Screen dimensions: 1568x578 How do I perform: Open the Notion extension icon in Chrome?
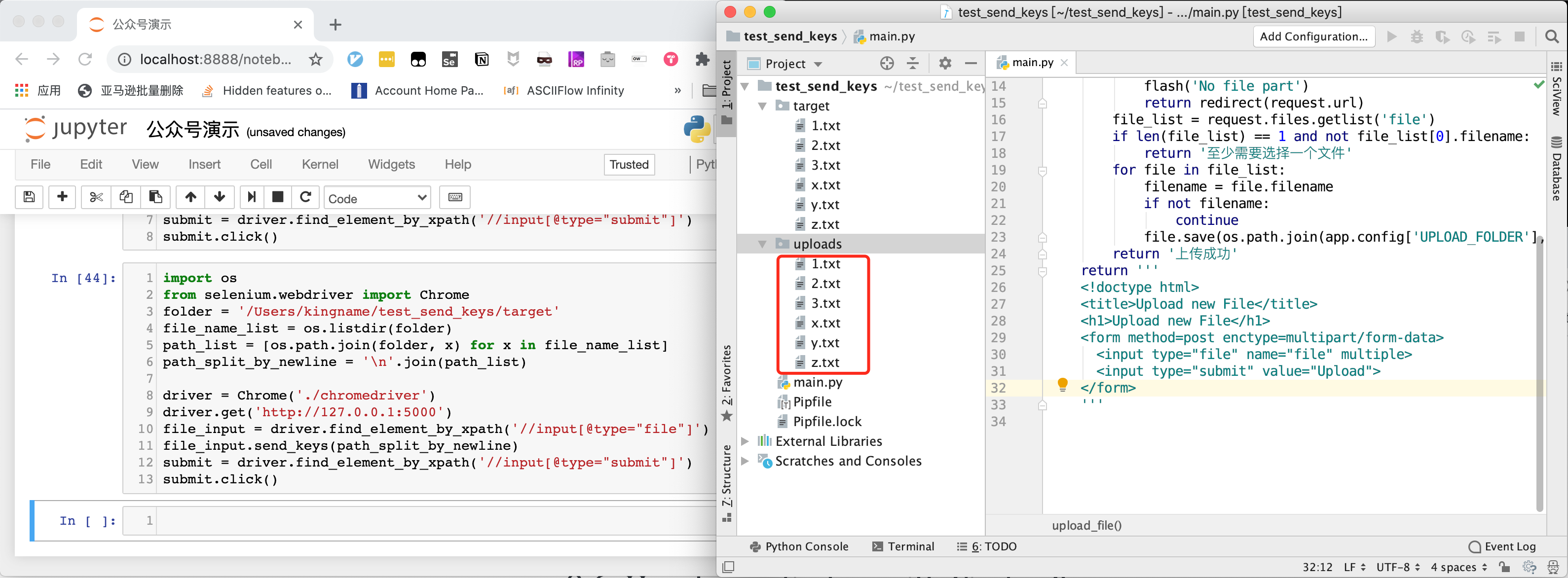(482, 59)
